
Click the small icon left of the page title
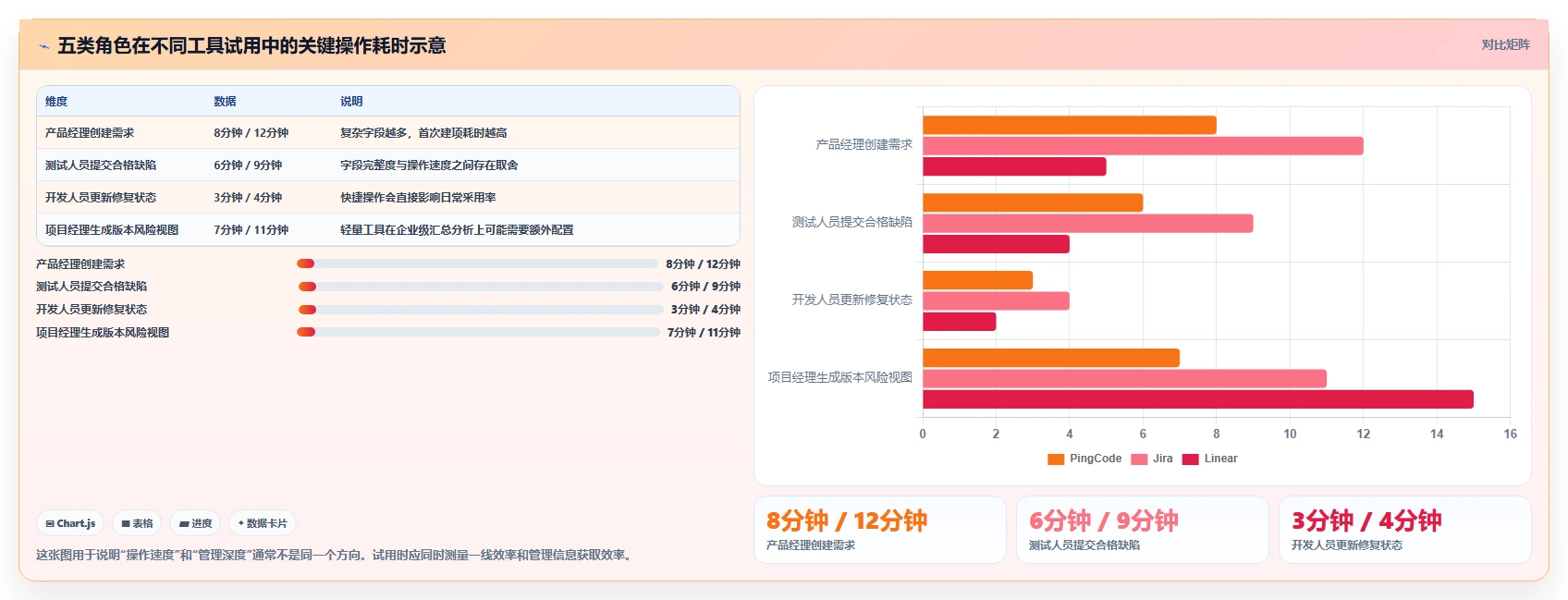43,46
